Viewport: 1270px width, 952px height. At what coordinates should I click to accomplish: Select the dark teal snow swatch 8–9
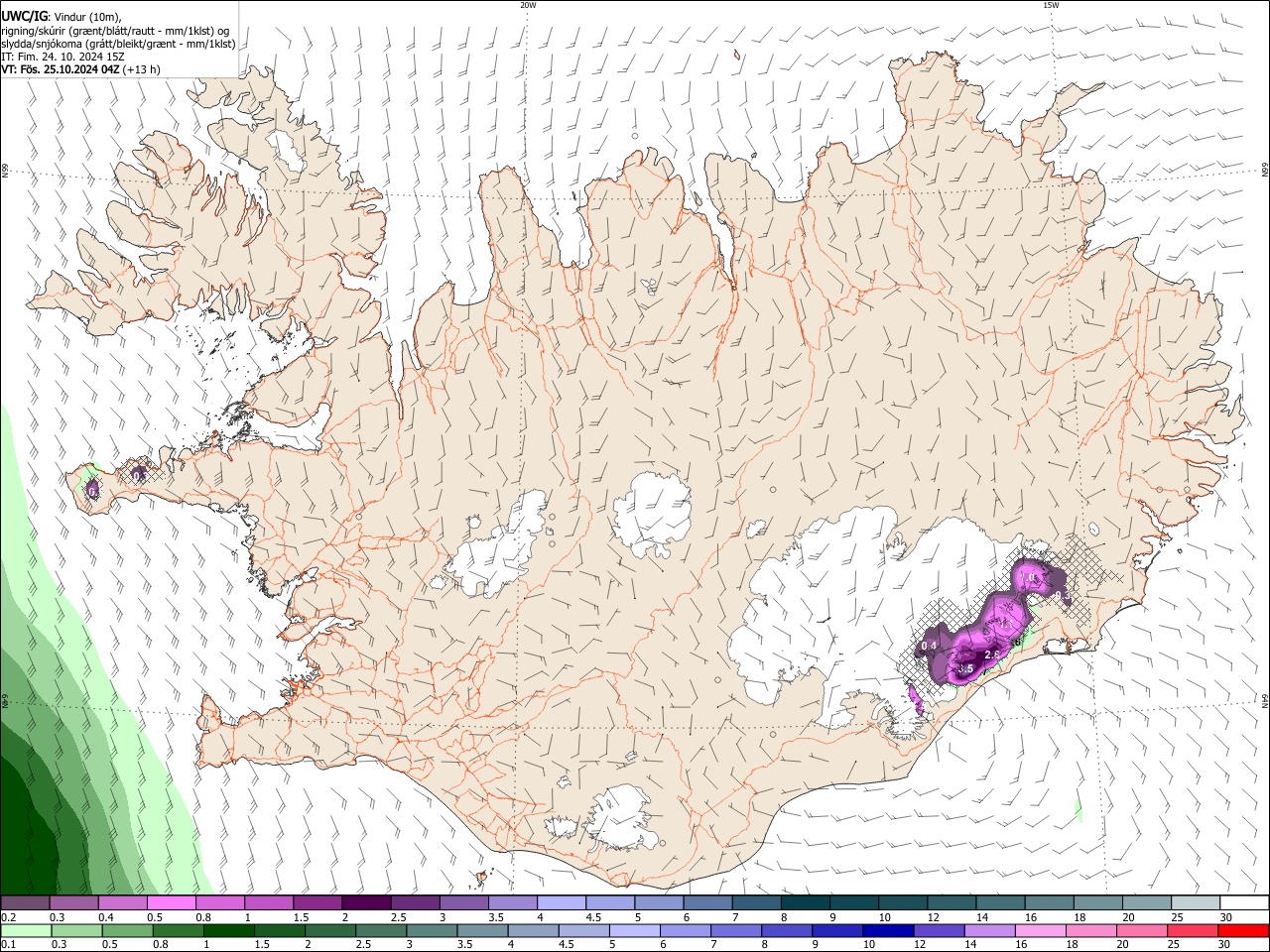coord(806,903)
